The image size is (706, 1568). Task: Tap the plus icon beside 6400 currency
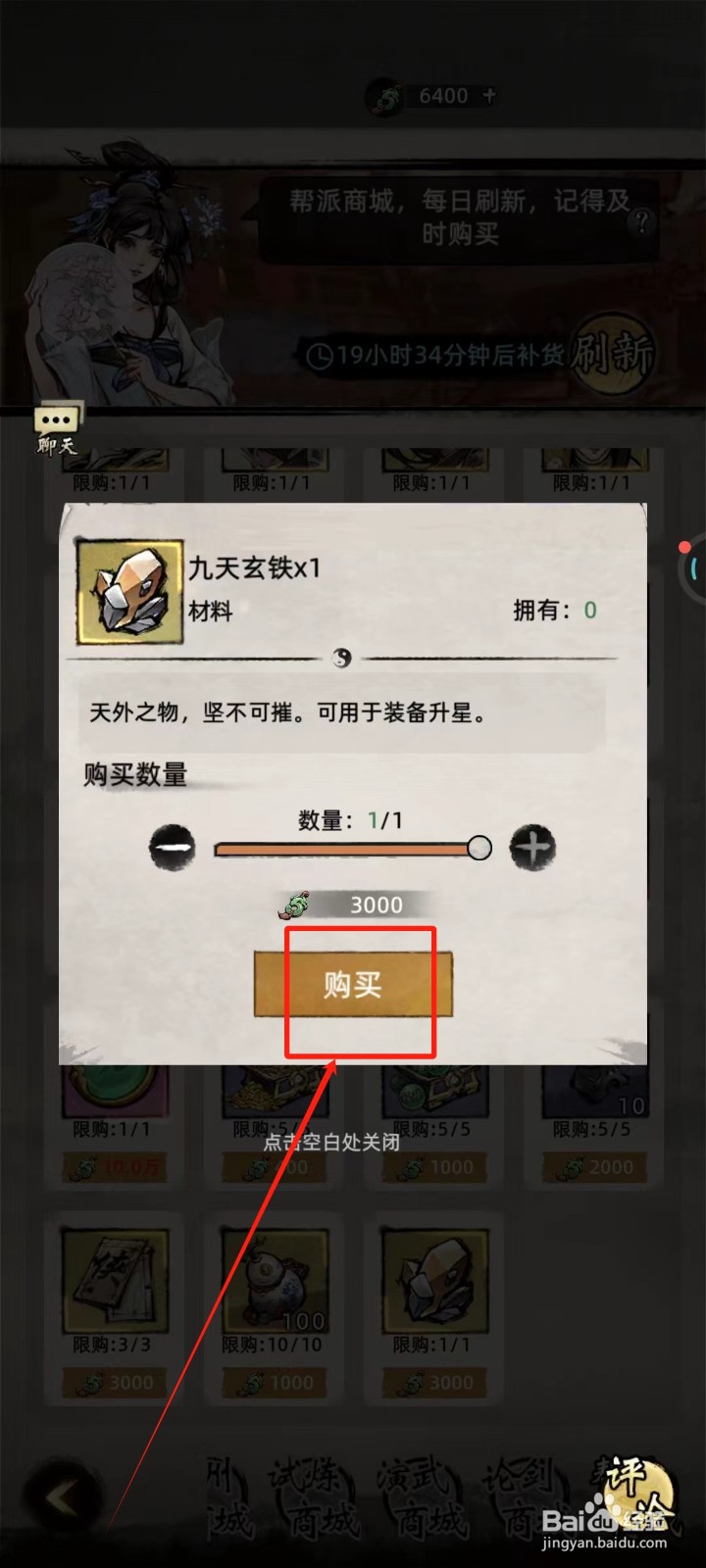pyautogui.click(x=490, y=95)
